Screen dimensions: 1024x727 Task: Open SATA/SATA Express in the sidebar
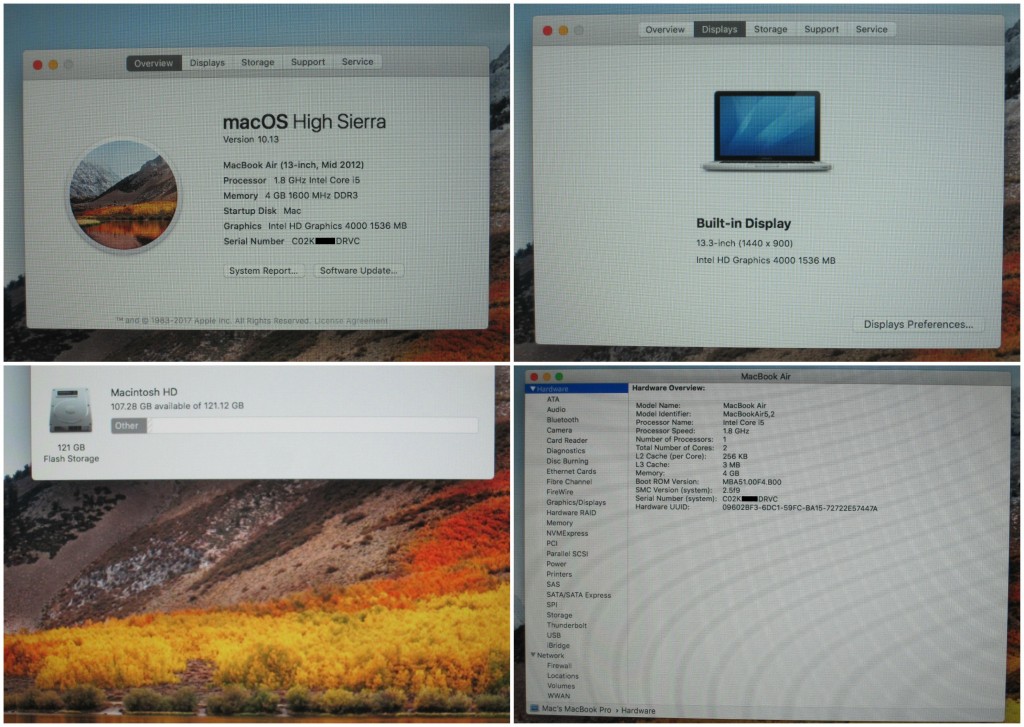coord(579,595)
